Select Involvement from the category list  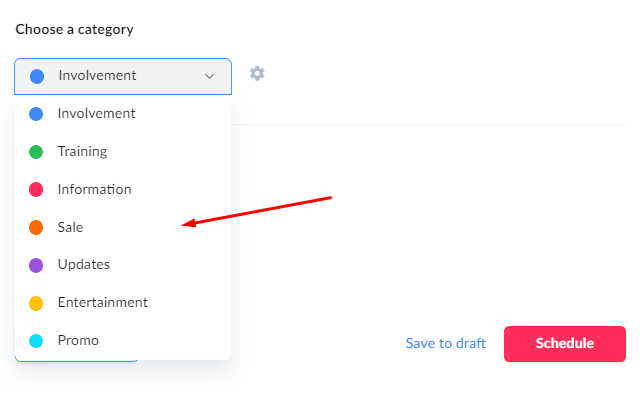tap(123, 114)
